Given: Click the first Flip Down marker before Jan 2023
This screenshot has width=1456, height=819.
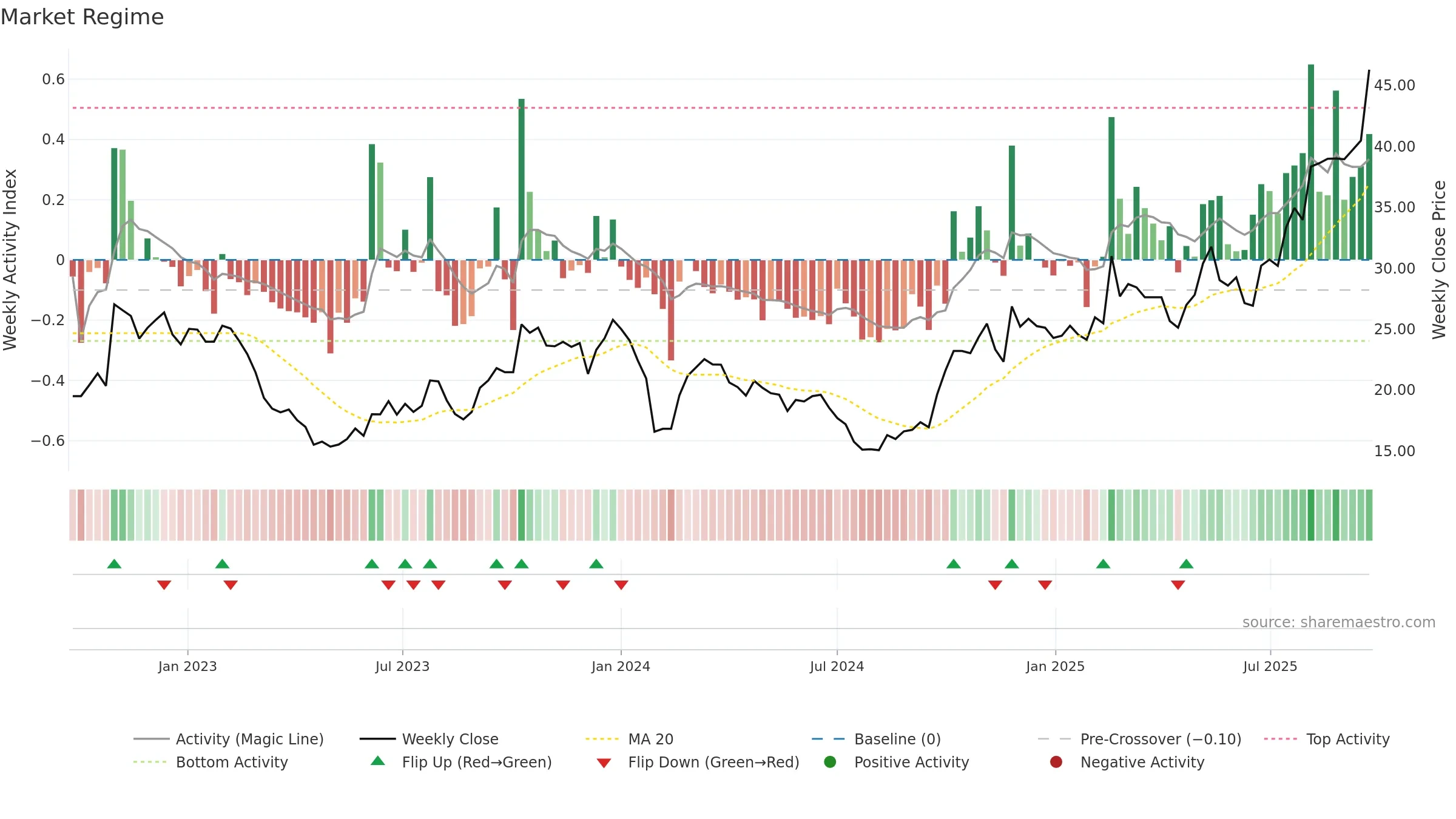Looking at the screenshot, I should tap(164, 585).
